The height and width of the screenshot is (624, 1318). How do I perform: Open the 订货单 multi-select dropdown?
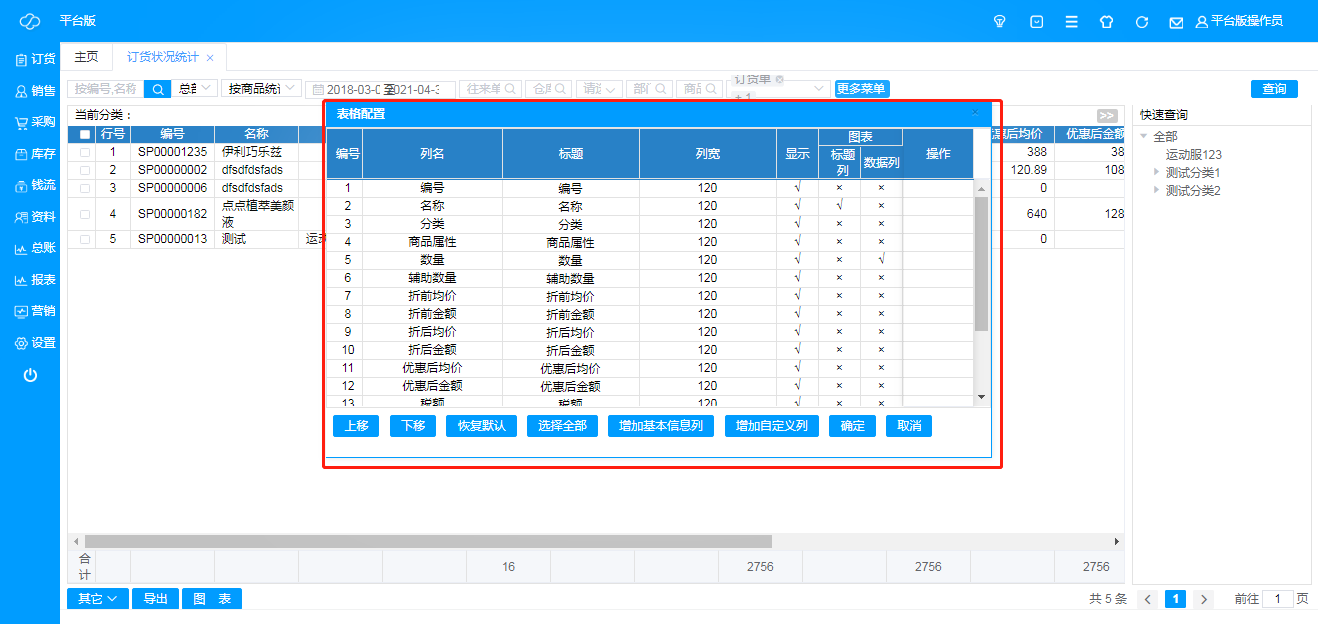[x=780, y=89]
